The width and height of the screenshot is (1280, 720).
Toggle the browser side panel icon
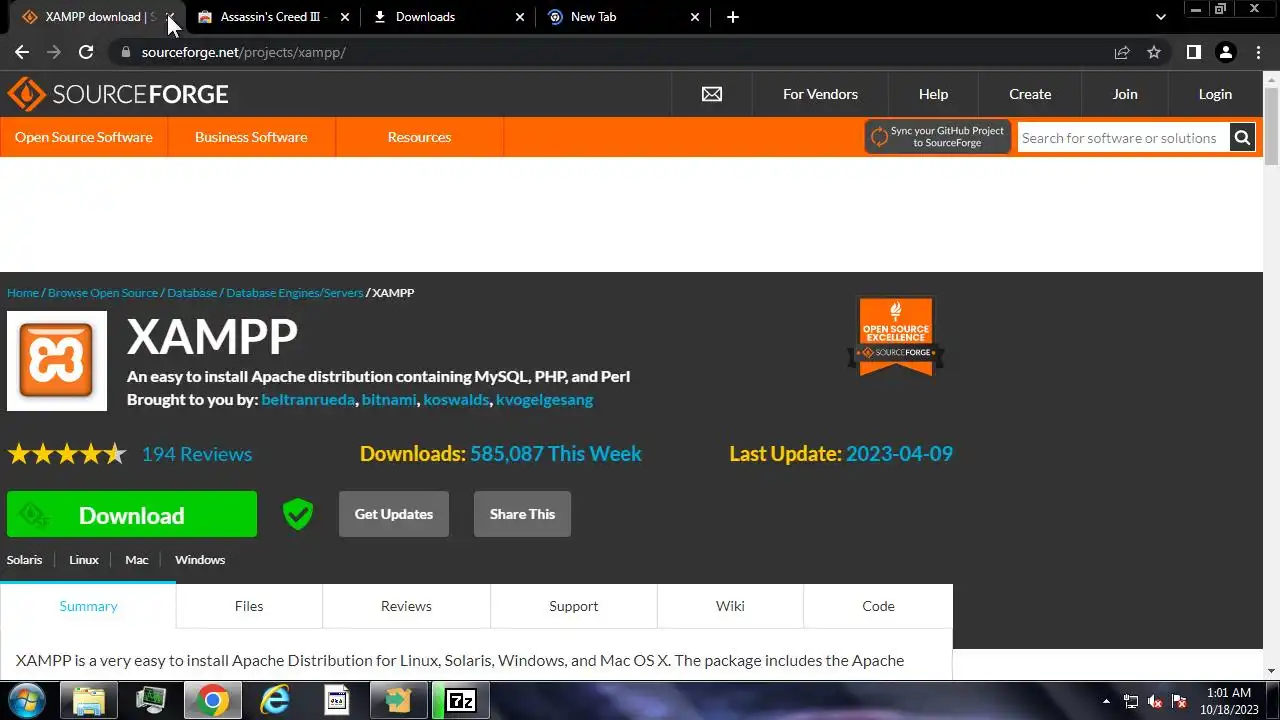(x=1193, y=52)
